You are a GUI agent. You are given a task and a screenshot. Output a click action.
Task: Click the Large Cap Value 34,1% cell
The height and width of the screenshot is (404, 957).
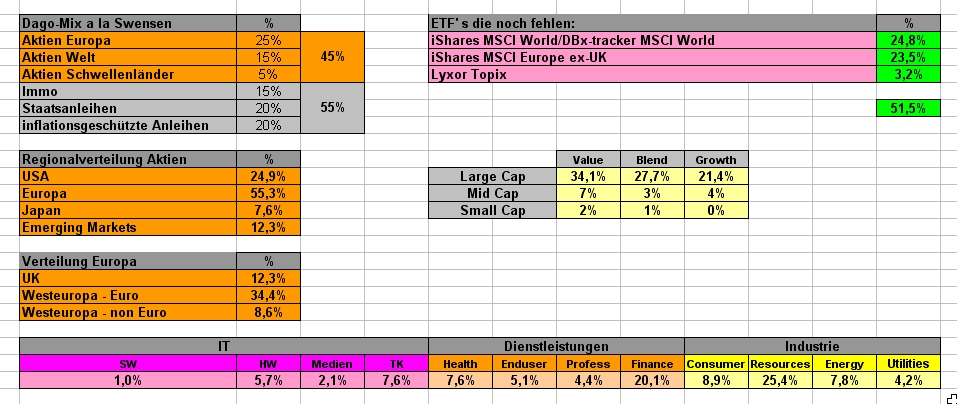(587, 176)
